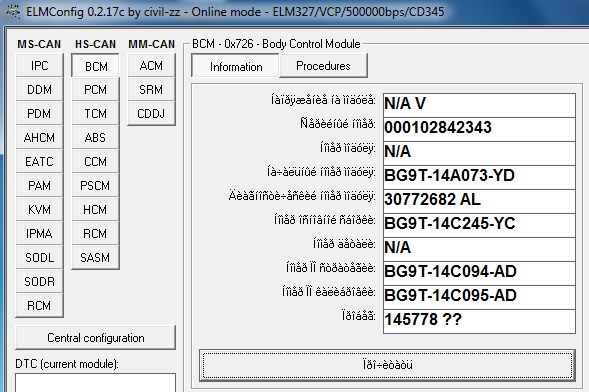
Task: Select the DDM module button
Action: click(x=39, y=90)
